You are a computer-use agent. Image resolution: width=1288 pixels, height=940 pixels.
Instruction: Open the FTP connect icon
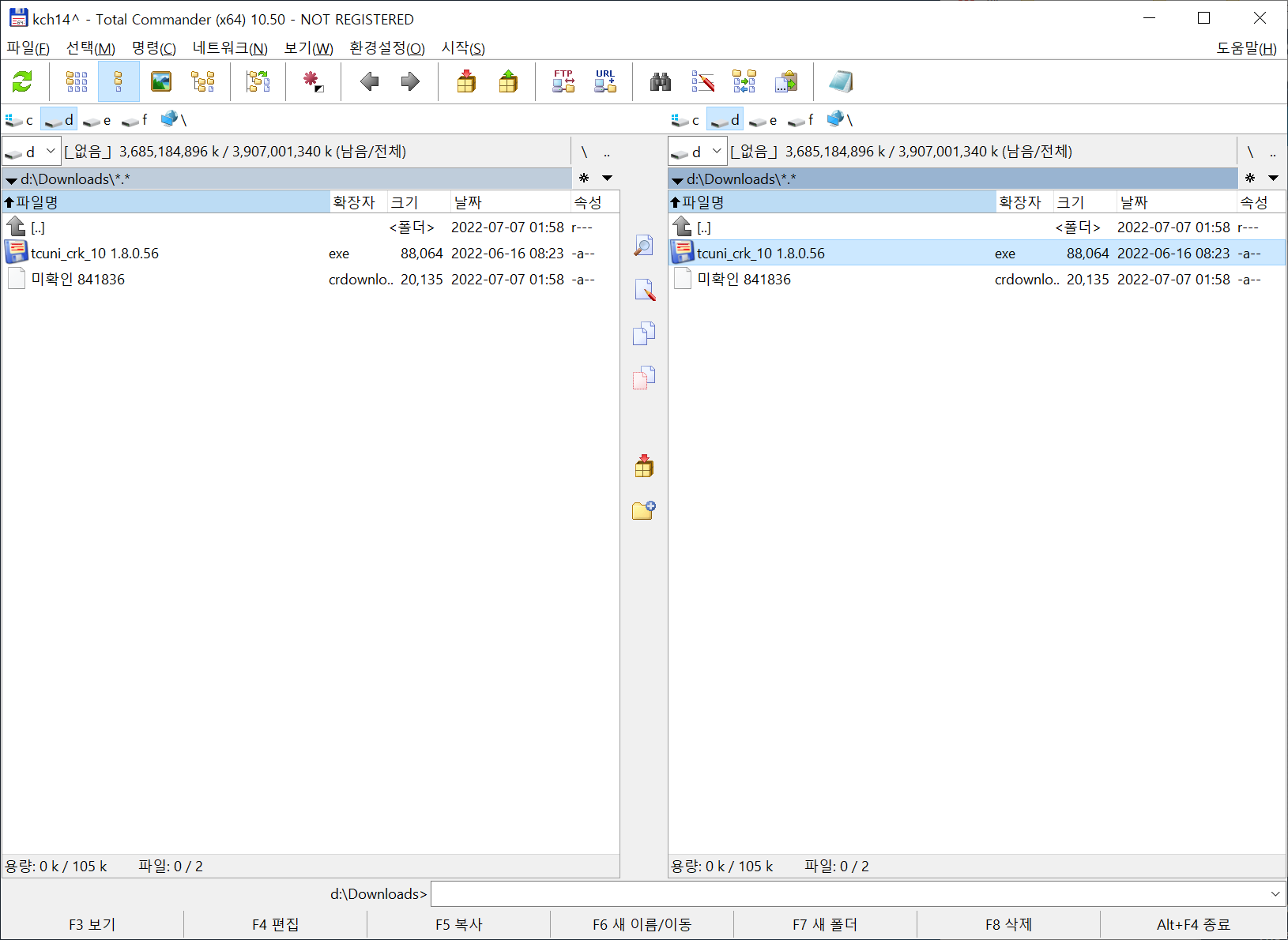click(x=563, y=81)
